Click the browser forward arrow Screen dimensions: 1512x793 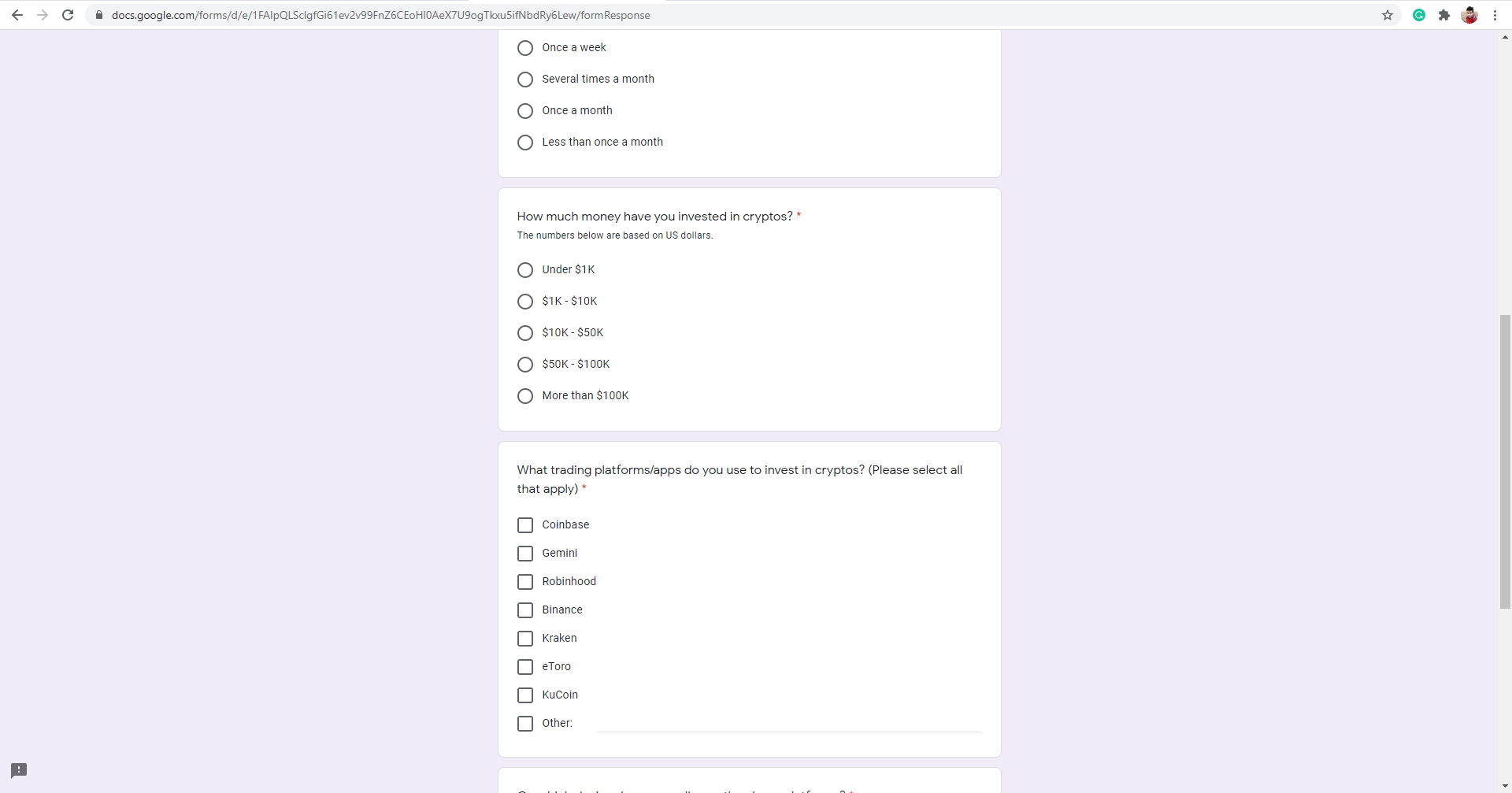43,15
